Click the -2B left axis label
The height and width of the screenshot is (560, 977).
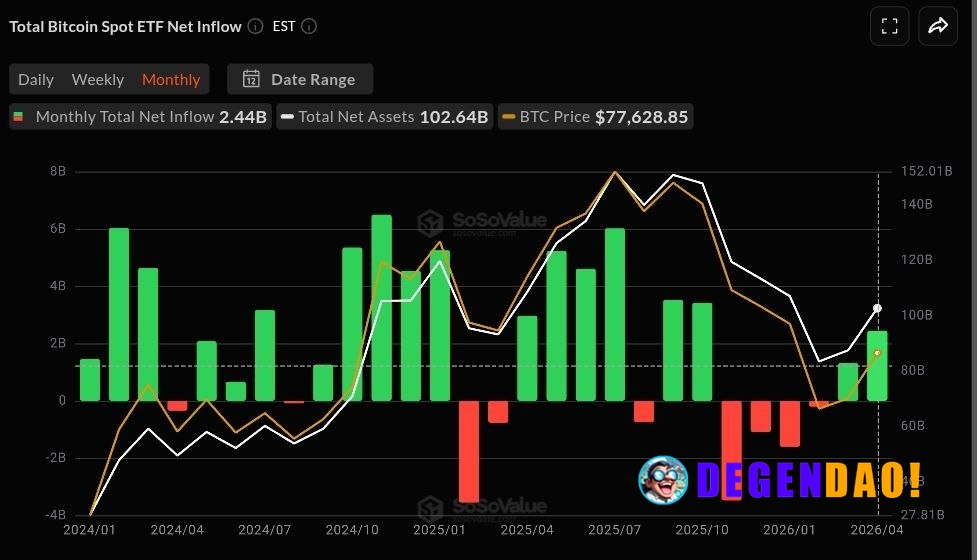[55, 458]
